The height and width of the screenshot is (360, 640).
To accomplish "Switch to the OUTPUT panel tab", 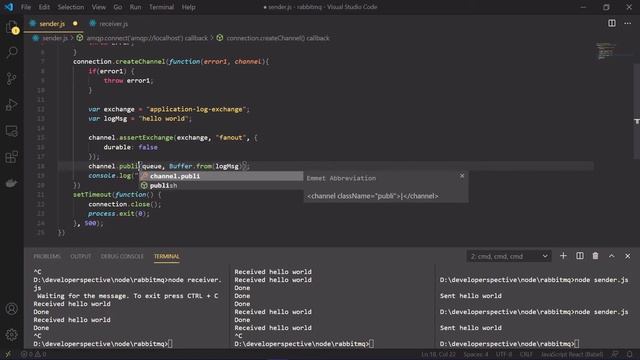I will 81,256.
